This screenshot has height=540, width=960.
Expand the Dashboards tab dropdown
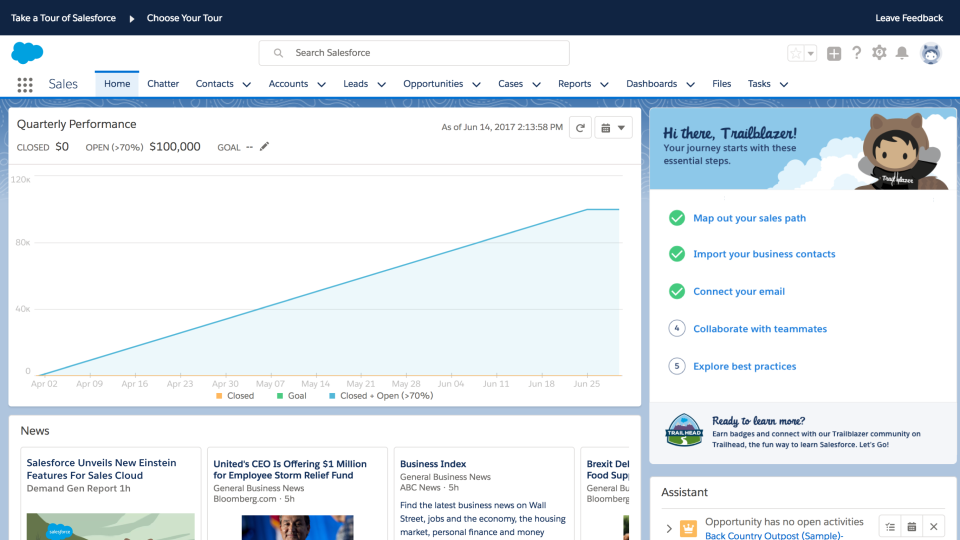691,84
